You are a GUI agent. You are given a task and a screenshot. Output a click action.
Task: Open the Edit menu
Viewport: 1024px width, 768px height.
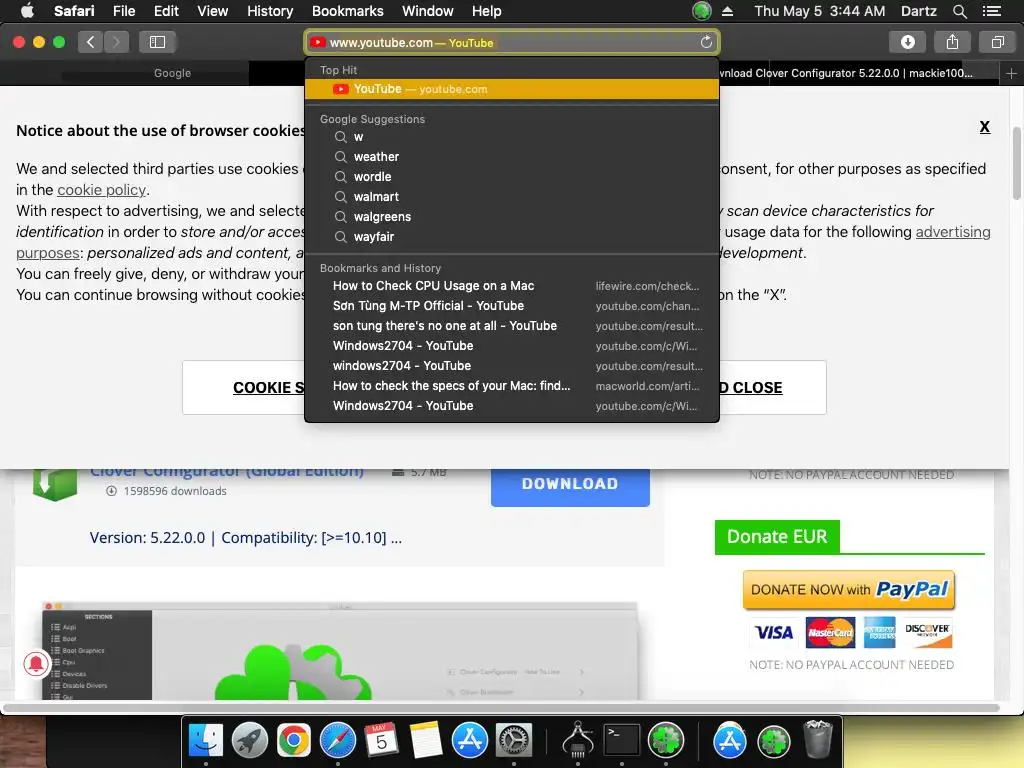[x=166, y=11]
